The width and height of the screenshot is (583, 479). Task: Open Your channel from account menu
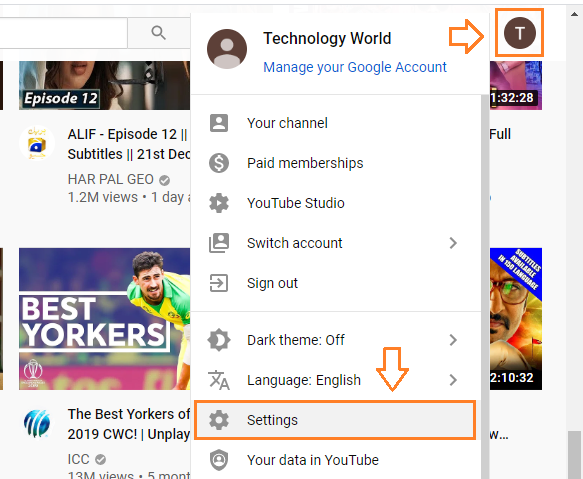pos(336,123)
